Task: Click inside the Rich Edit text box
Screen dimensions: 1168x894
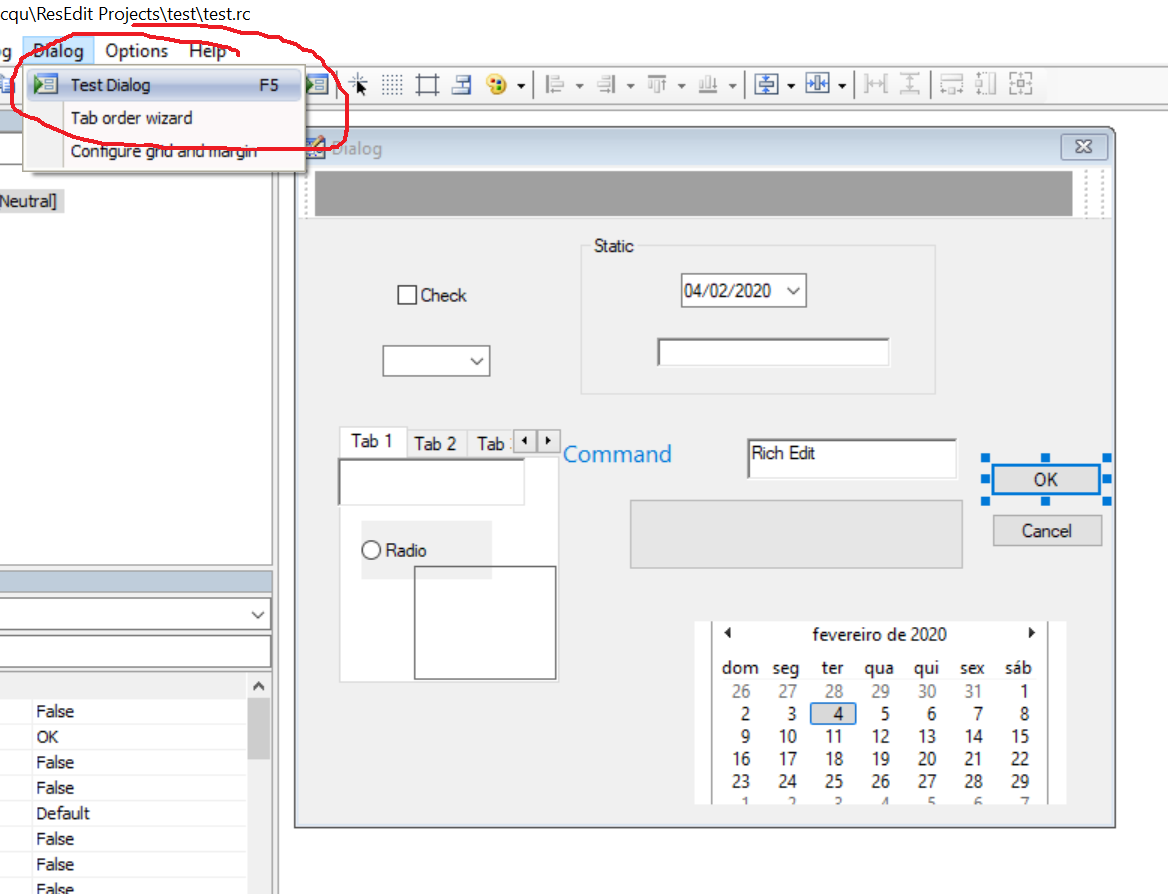Action: click(x=851, y=459)
